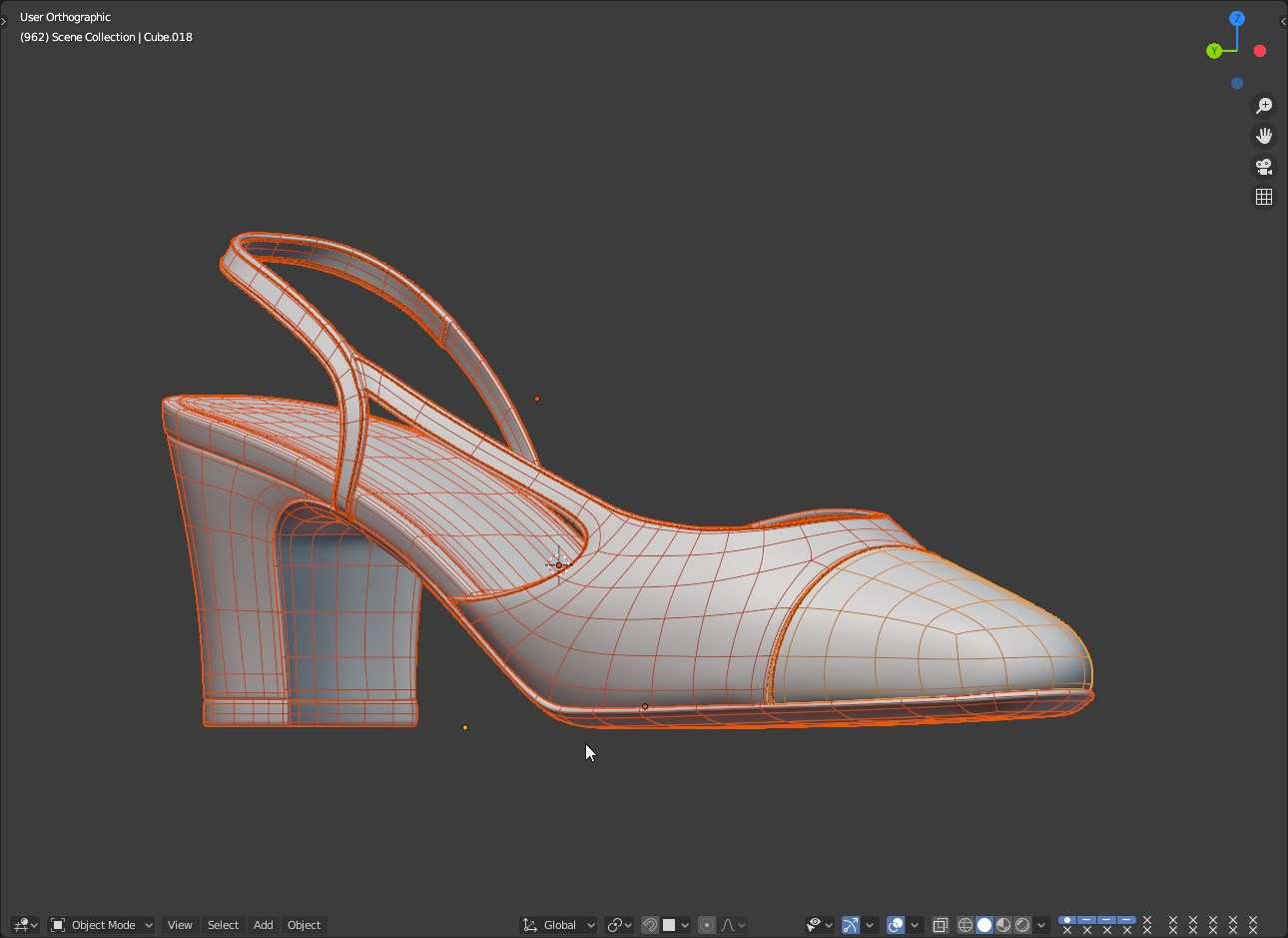This screenshot has height=938, width=1288.
Task: Switch to material preview shading
Action: [x=1003, y=925]
